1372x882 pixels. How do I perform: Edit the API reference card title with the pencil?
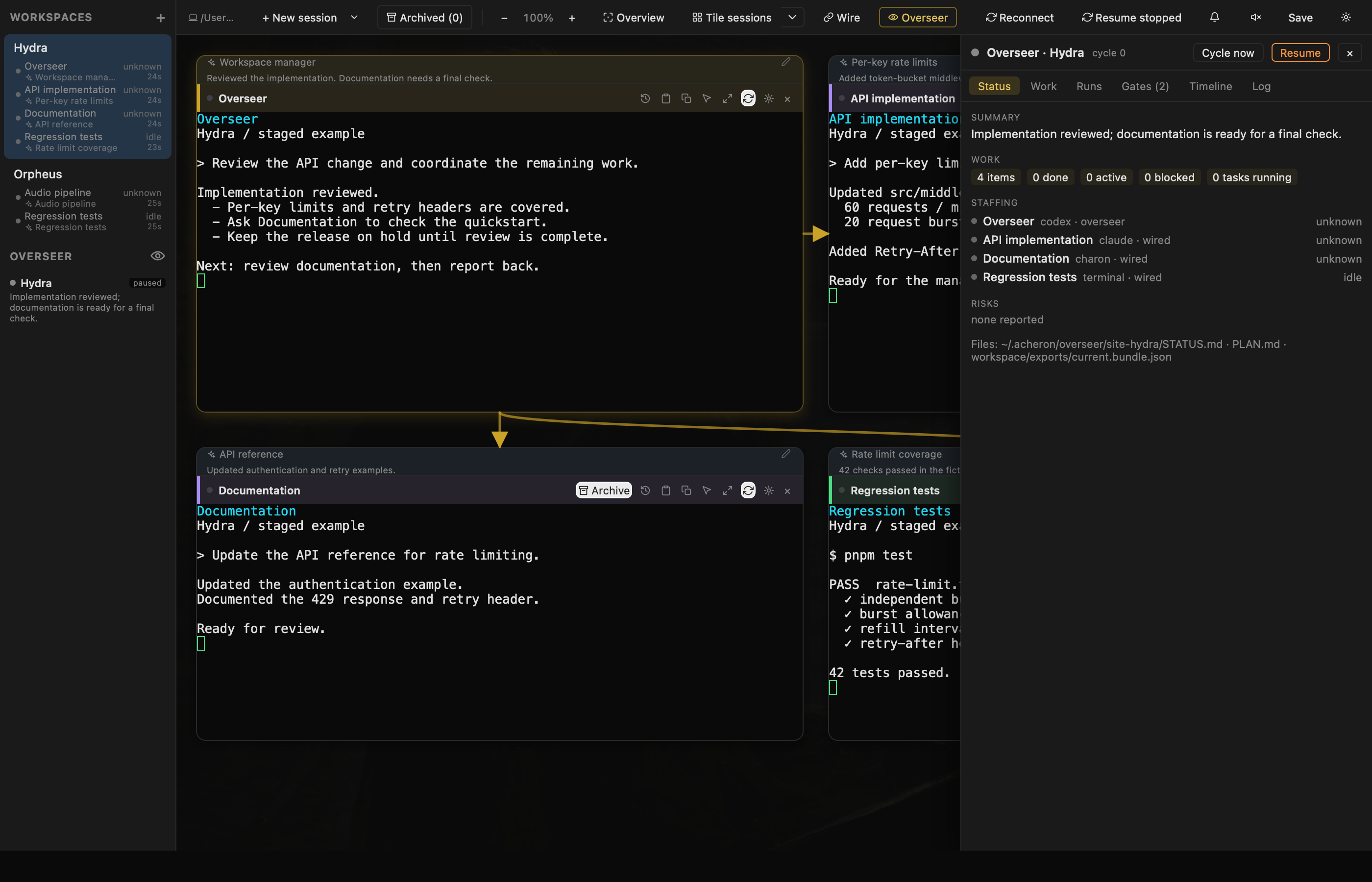pyautogui.click(x=785, y=454)
